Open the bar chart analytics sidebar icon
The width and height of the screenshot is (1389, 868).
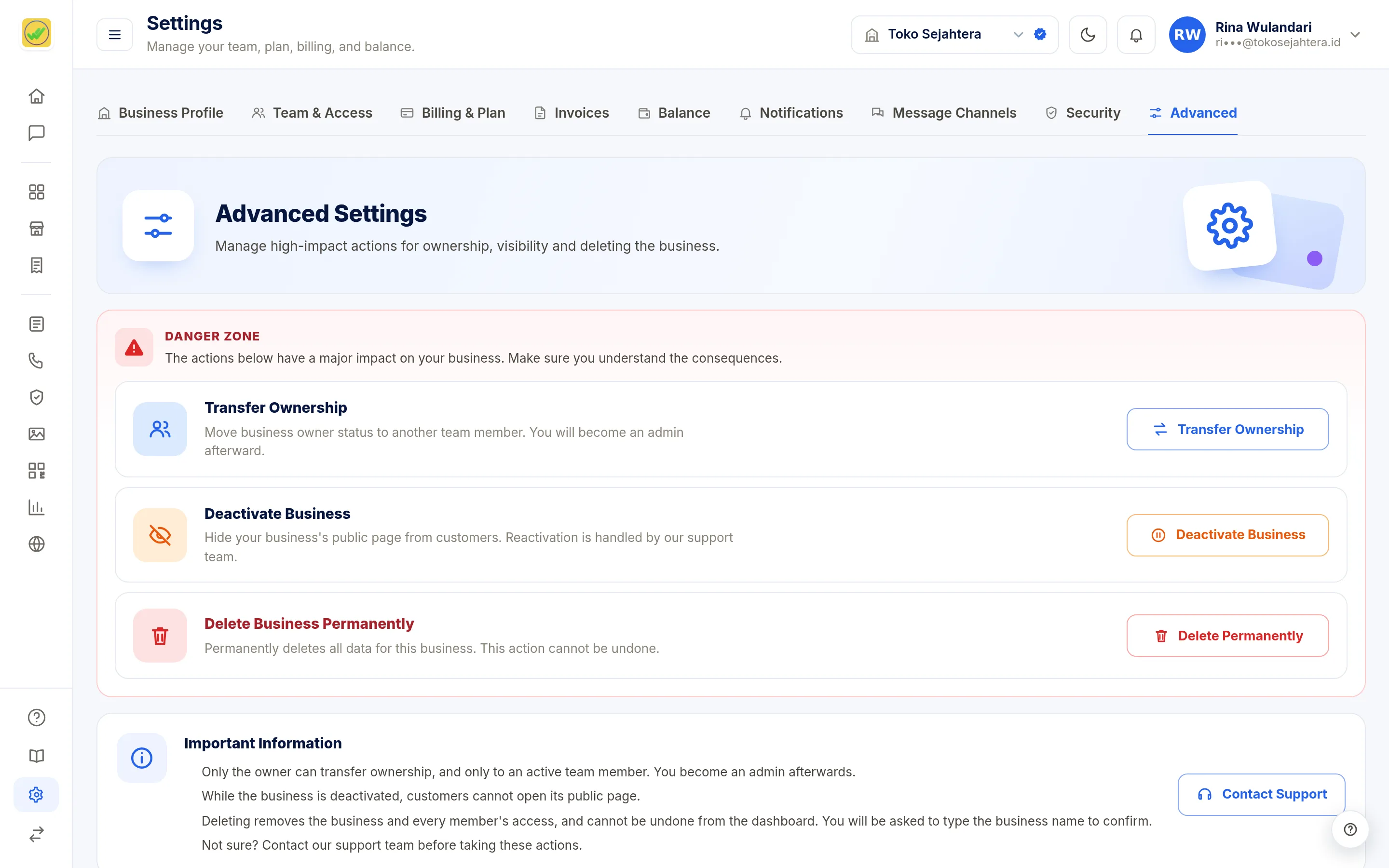click(x=36, y=507)
